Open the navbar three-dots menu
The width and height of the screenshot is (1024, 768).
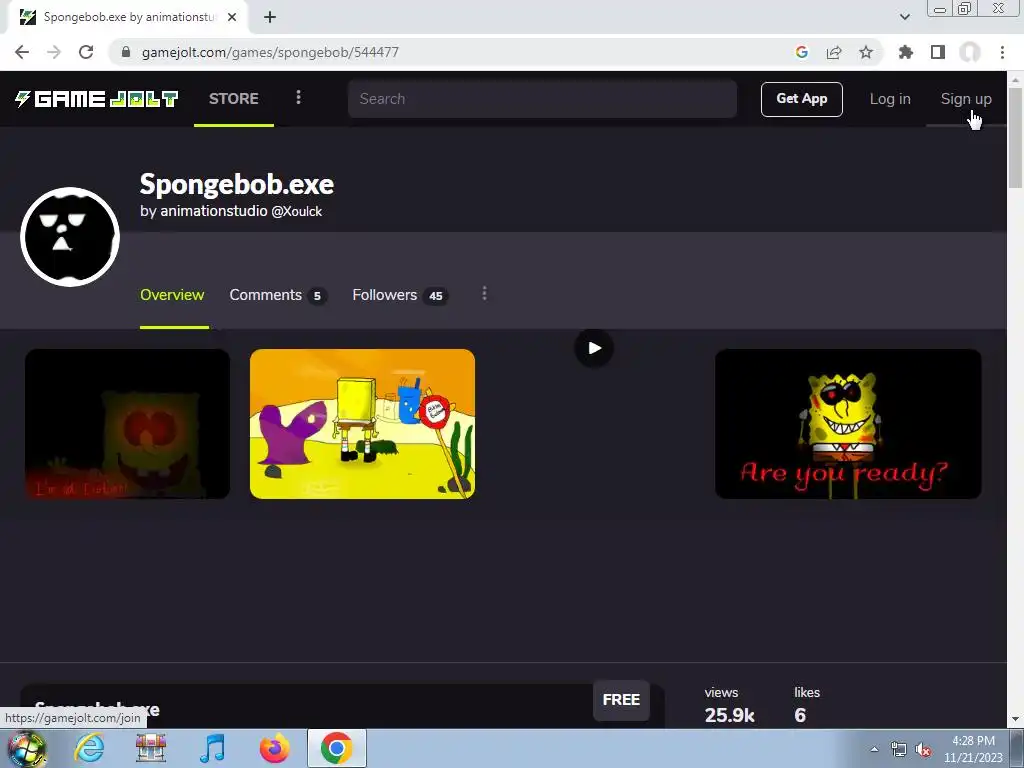[x=298, y=97]
